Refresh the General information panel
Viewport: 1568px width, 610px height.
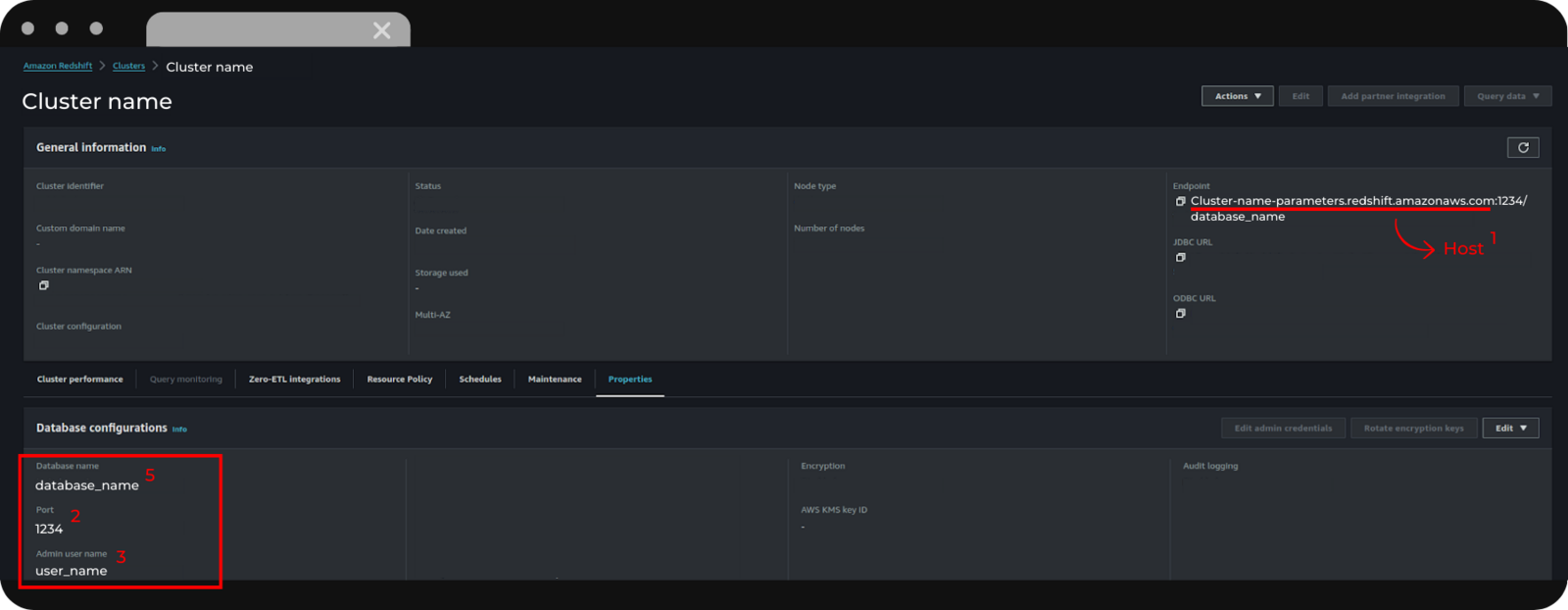point(1522,148)
